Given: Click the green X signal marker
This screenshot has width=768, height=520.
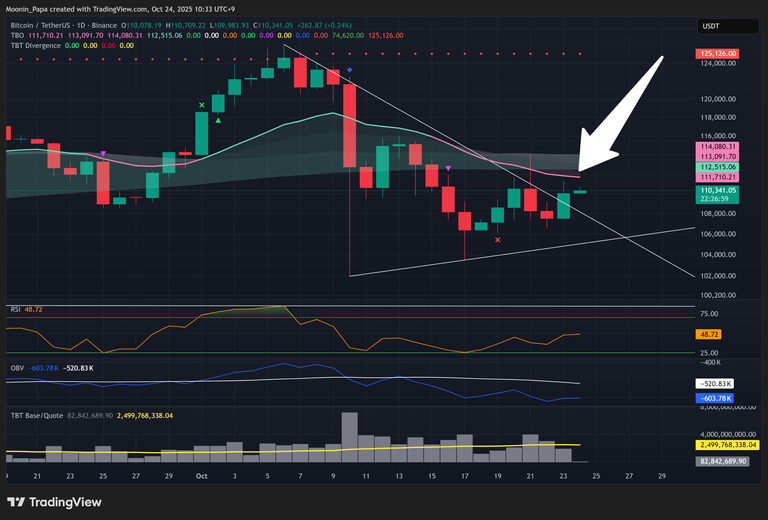Looking at the screenshot, I should point(202,105).
